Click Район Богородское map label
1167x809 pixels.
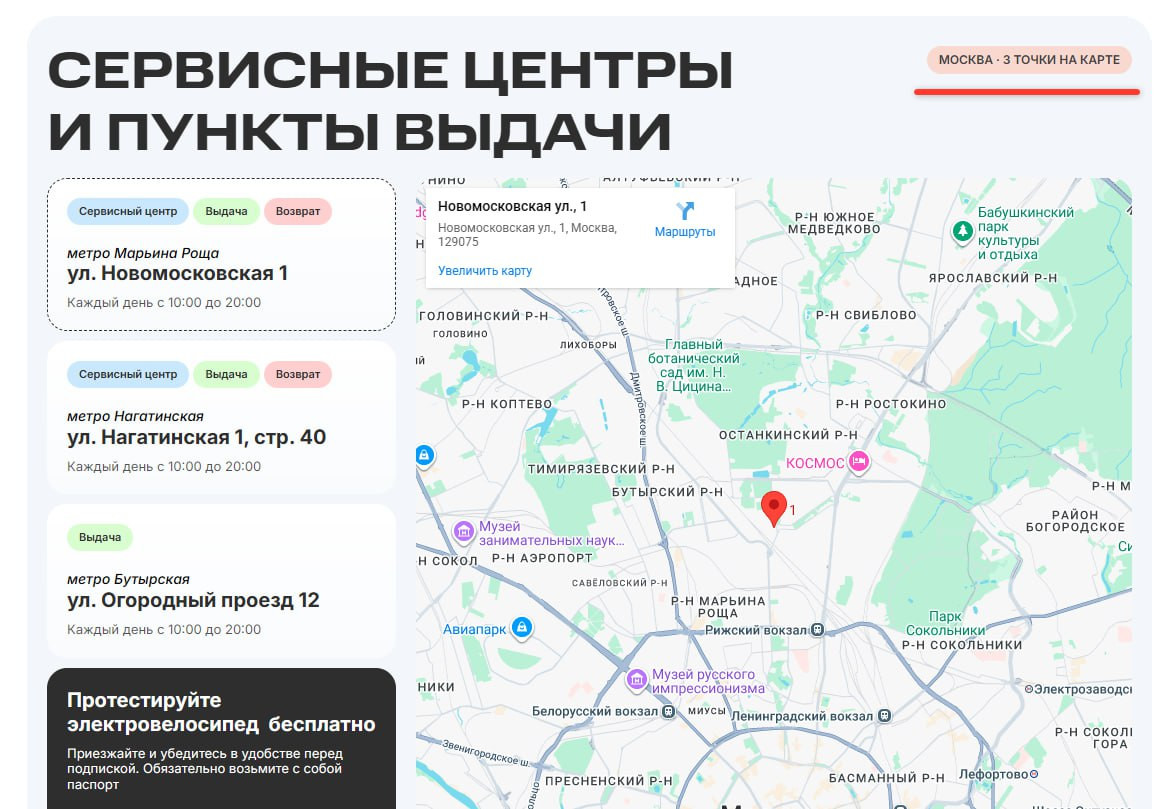click(x=1075, y=520)
